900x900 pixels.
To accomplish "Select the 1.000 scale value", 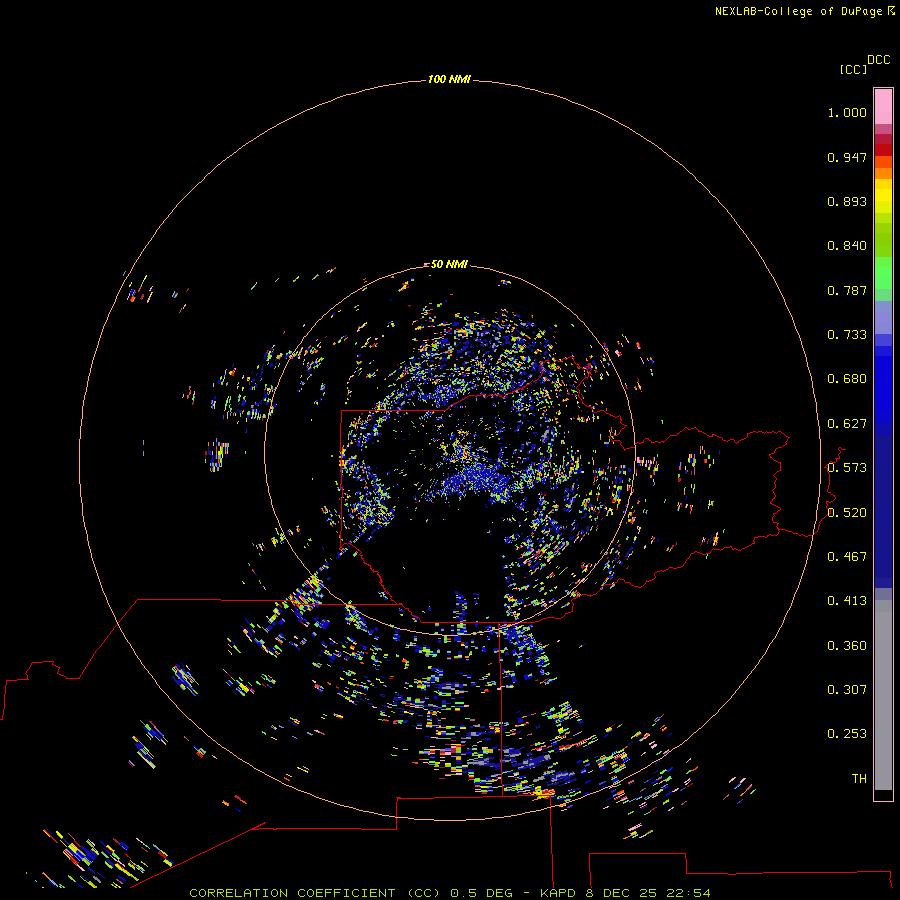I will click(847, 112).
